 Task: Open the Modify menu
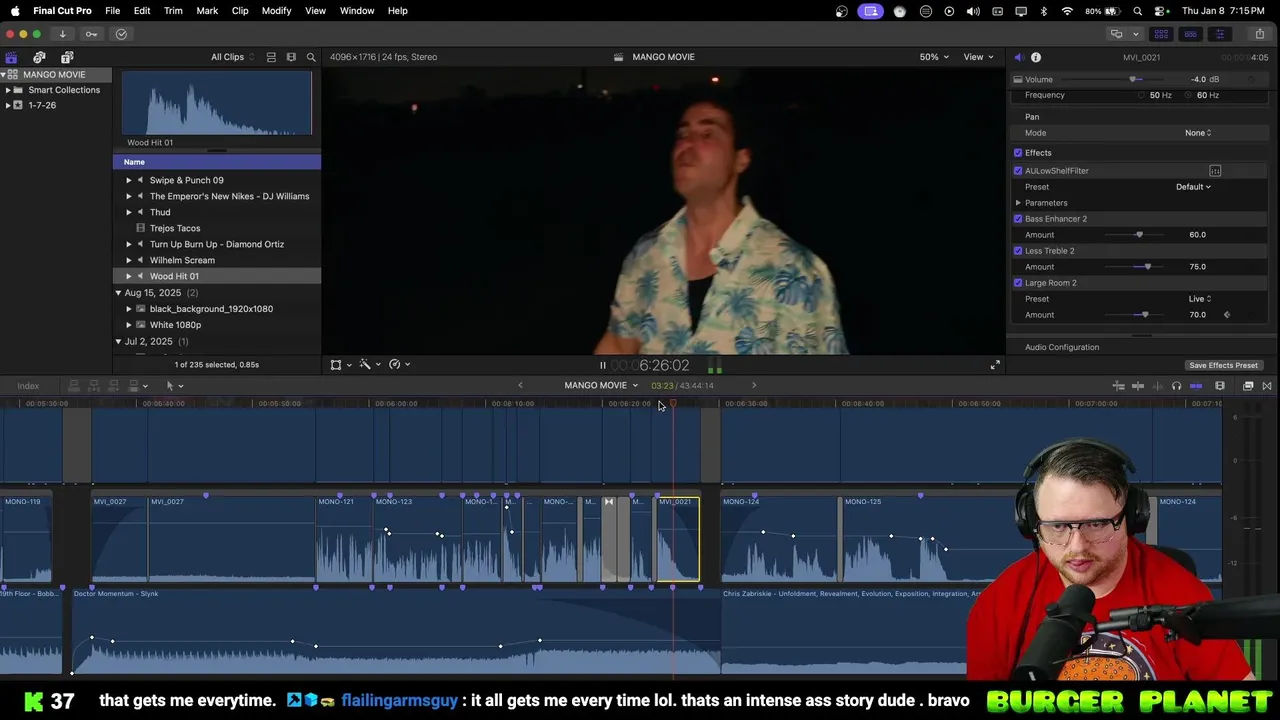(x=276, y=11)
